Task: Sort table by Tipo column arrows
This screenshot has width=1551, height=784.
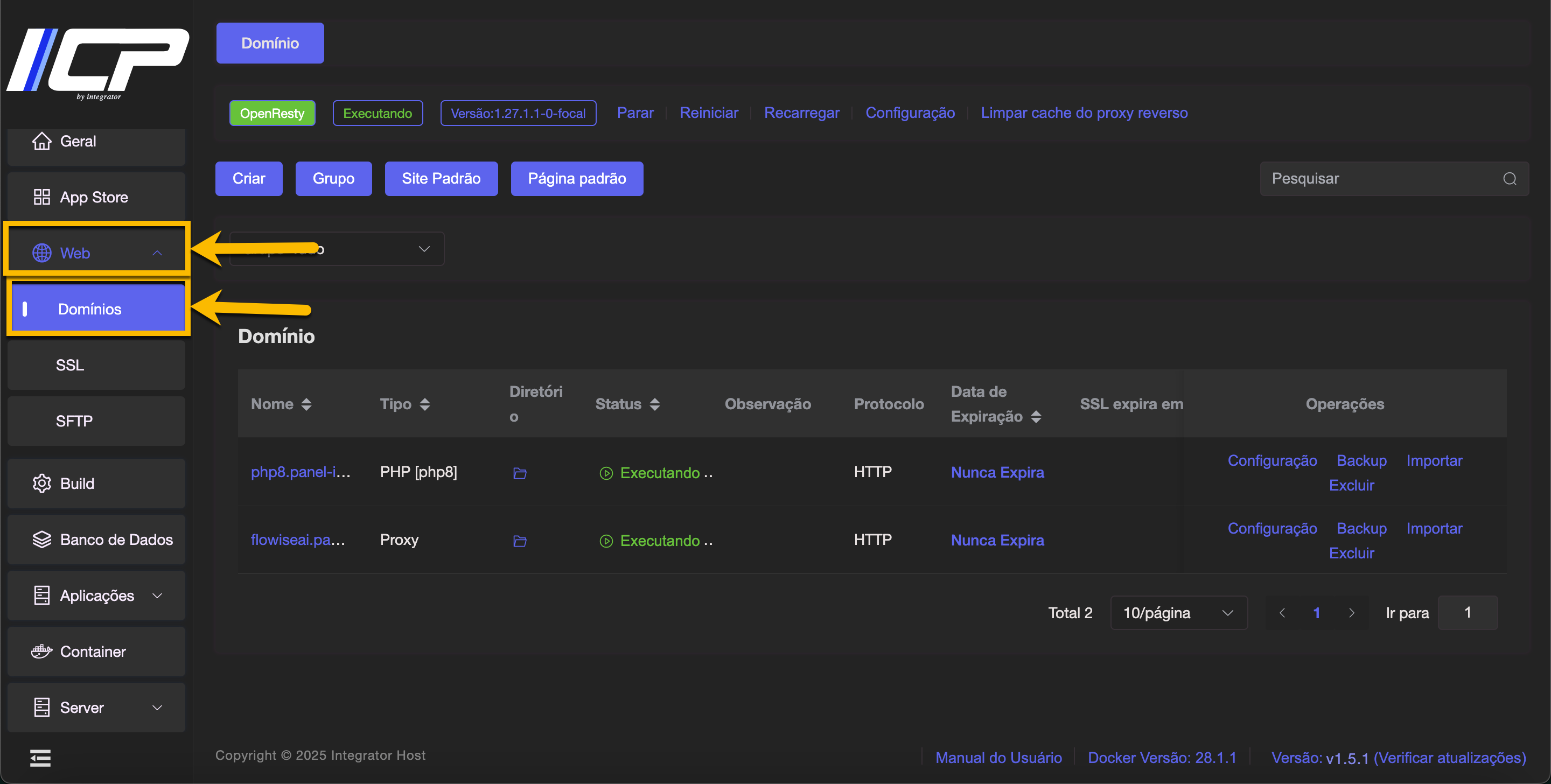Action: coord(425,404)
